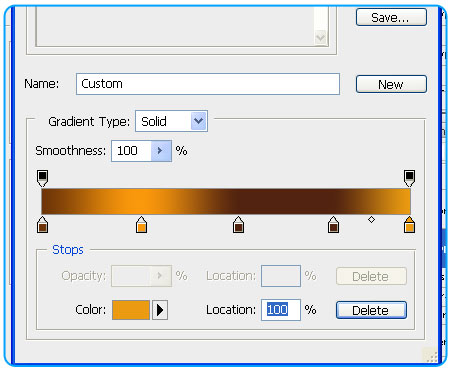Select the rightmost orange color stop
Screen dimensions: 450x370
point(409,224)
